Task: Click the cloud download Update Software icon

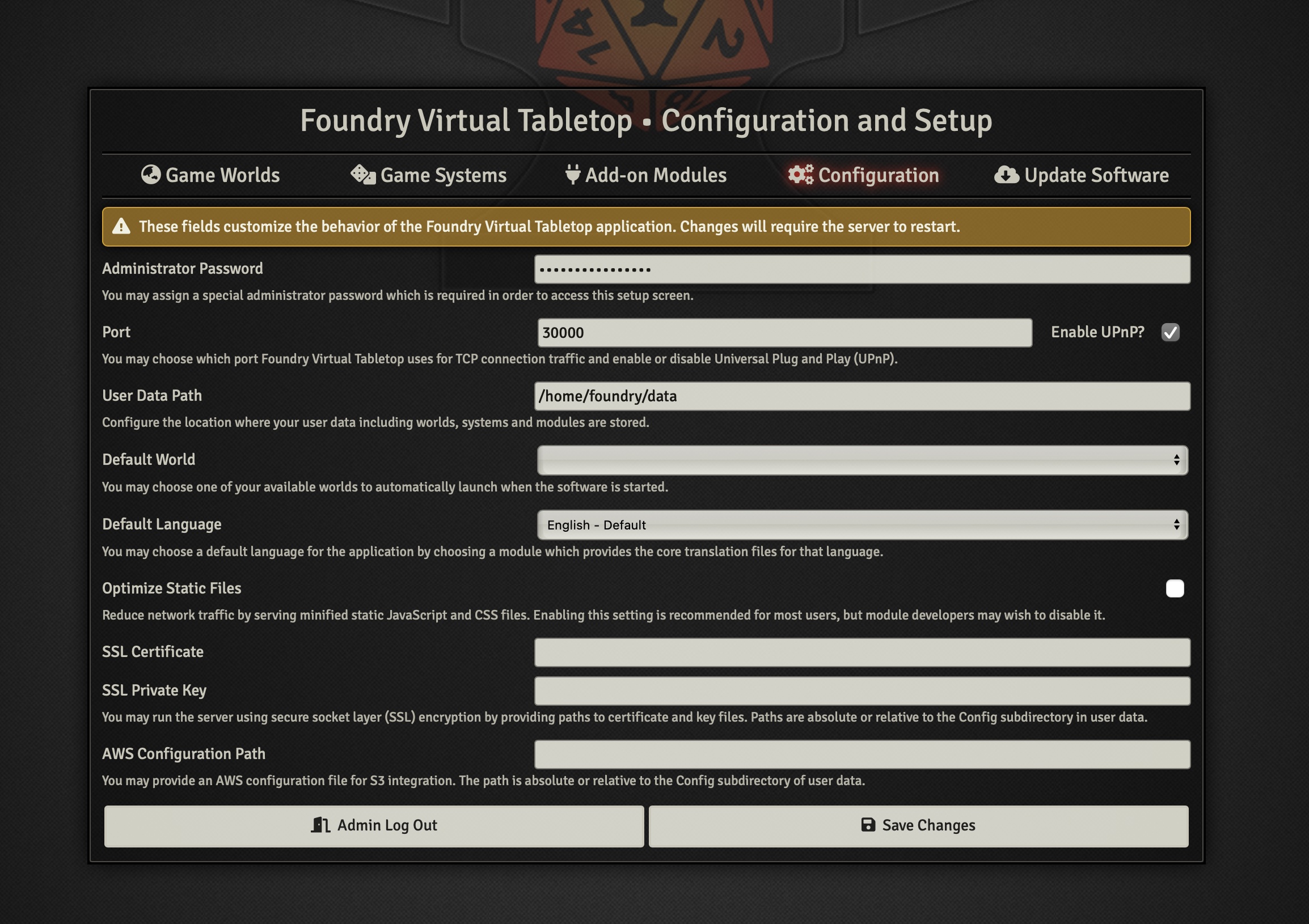Action: click(1006, 175)
